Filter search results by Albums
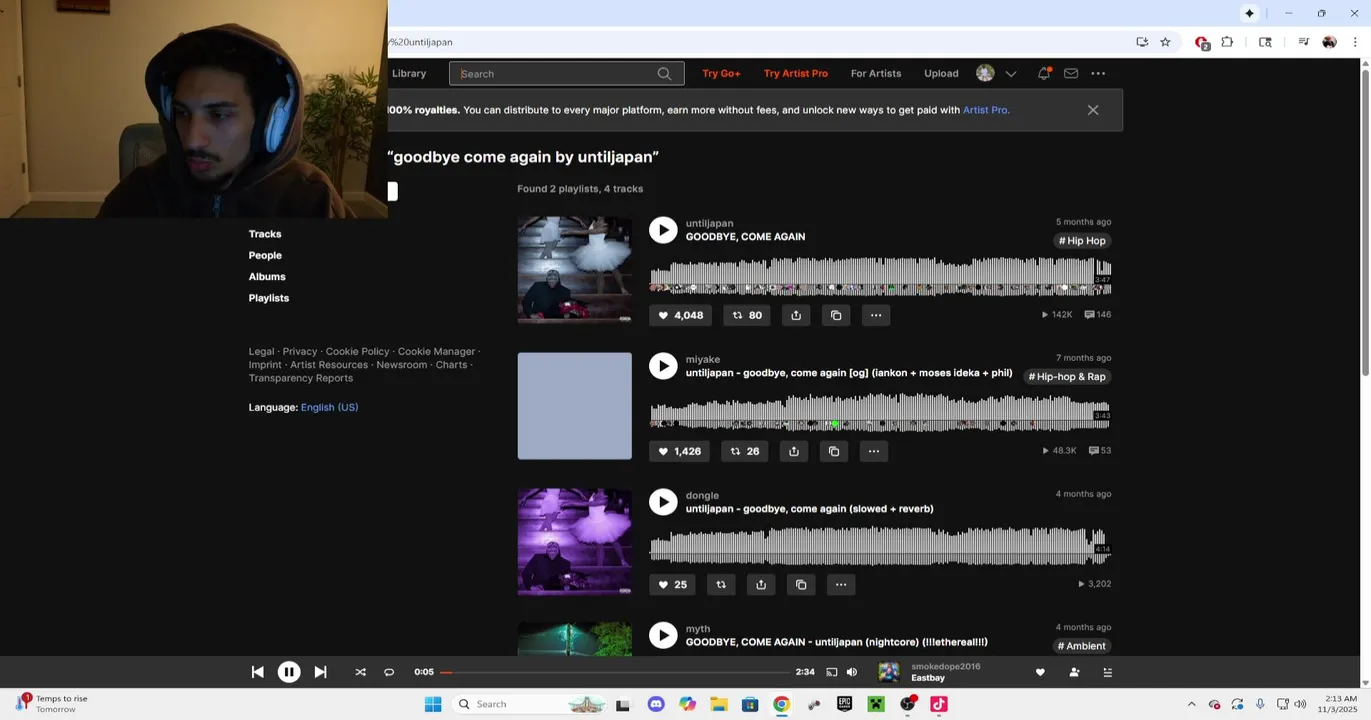This screenshot has width=1371, height=720. coord(267,277)
